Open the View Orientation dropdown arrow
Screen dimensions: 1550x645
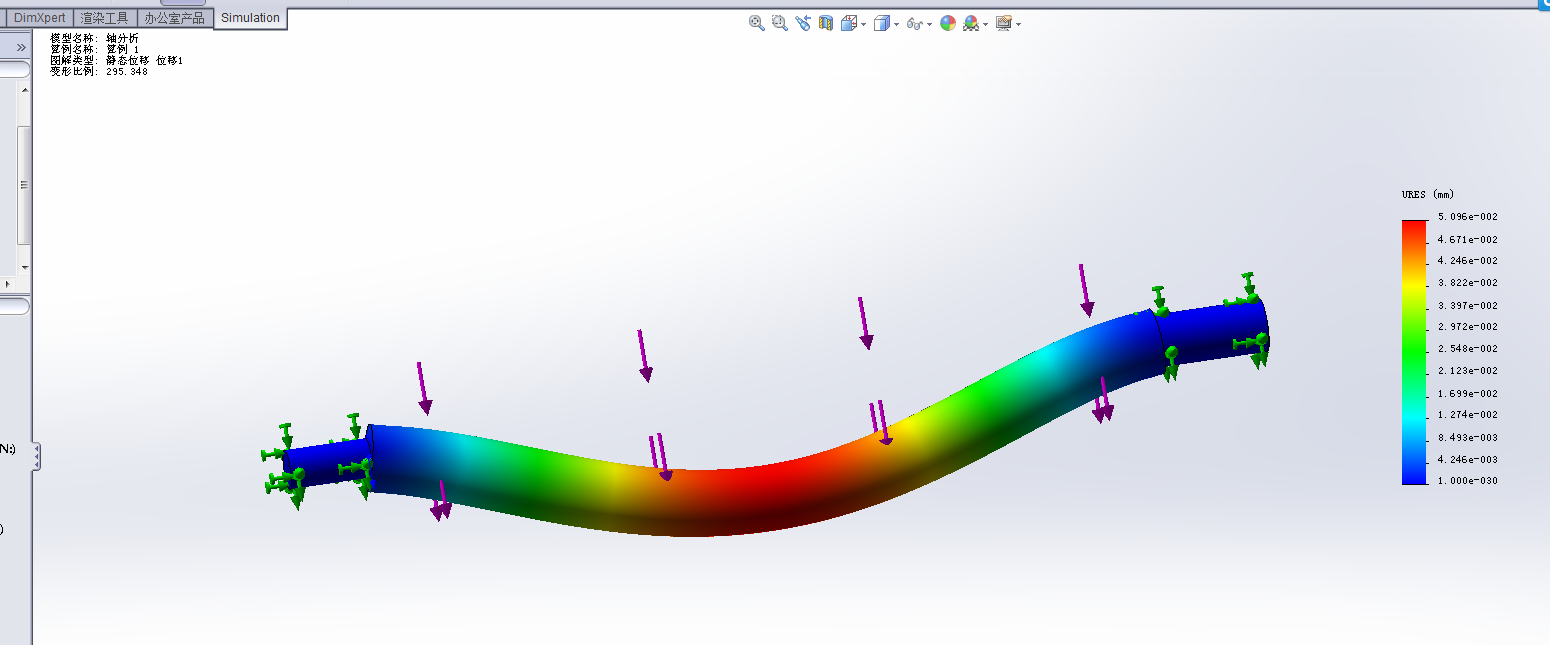point(863,24)
